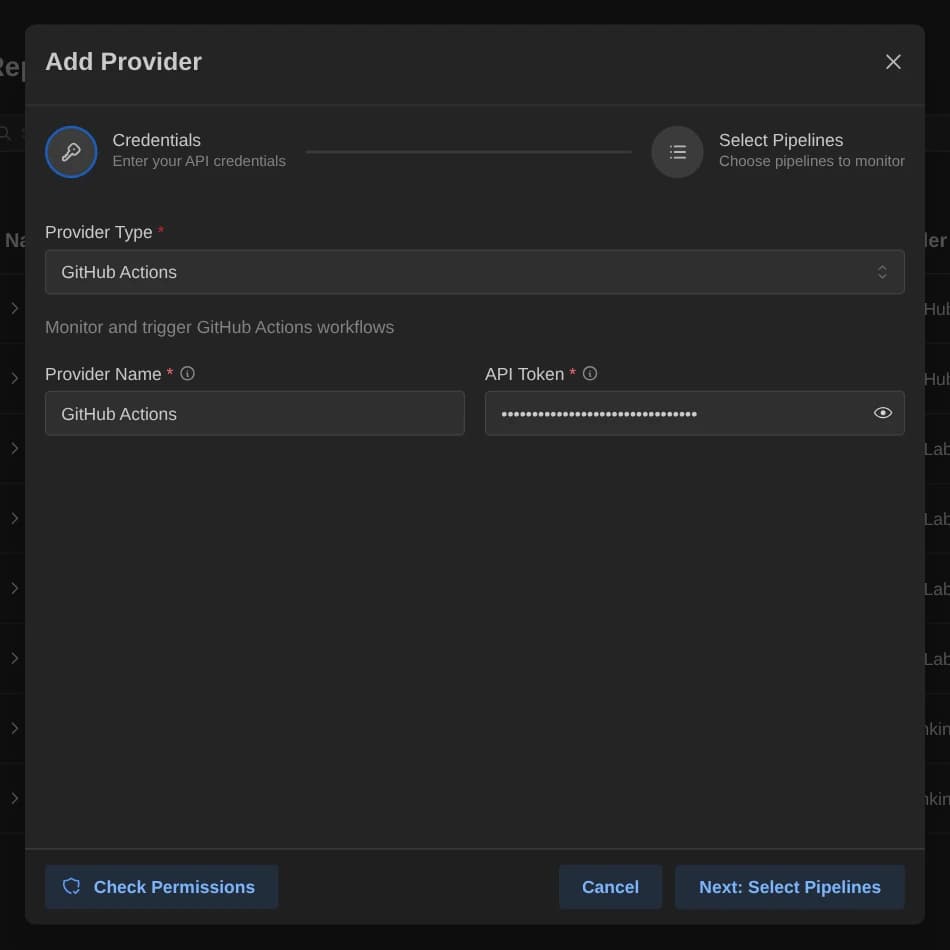
Task: Proceed with Next: Select Pipelines
Action: 789,886
